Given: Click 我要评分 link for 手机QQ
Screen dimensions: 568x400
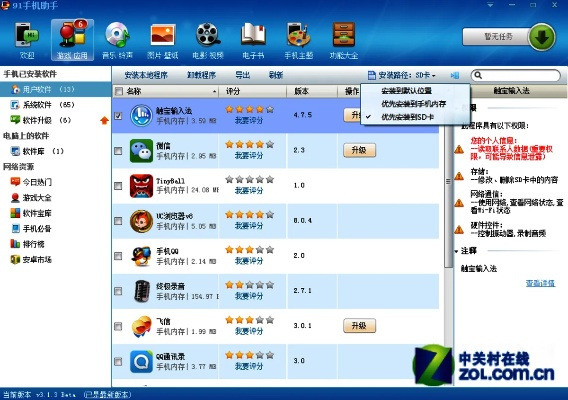Looking at the screenshot, I should [249, 261].
